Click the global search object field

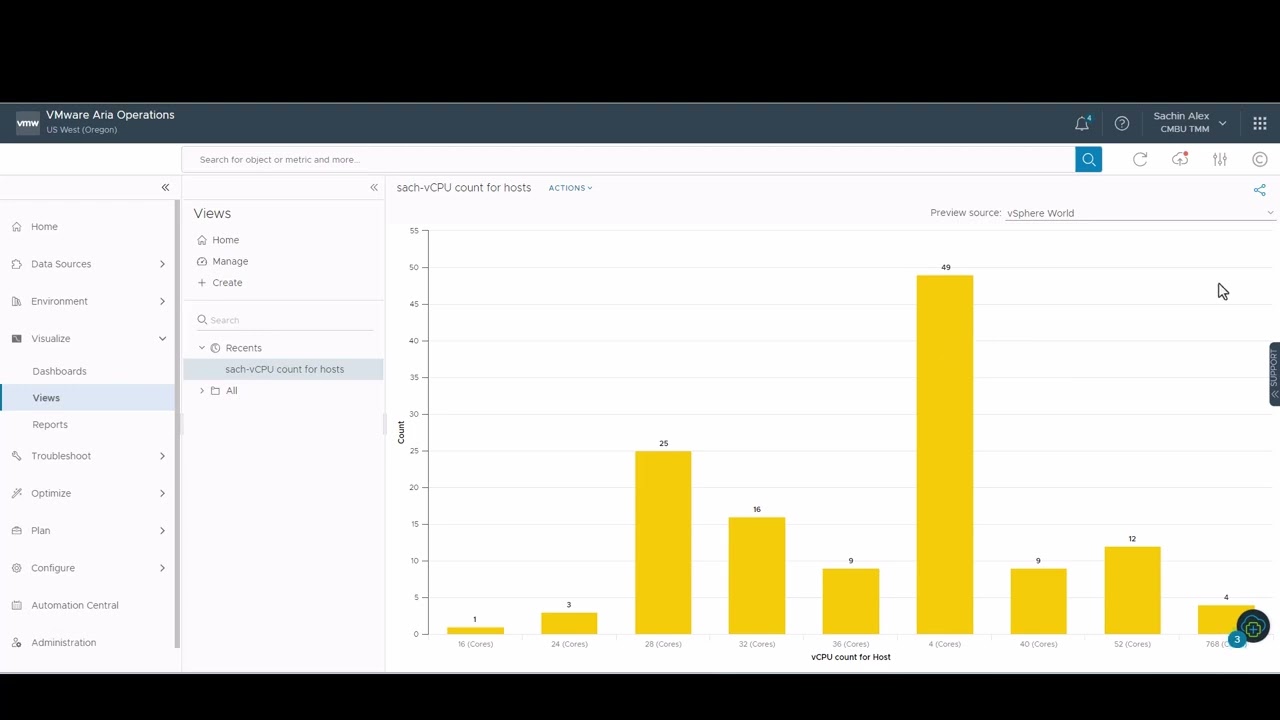630,159
